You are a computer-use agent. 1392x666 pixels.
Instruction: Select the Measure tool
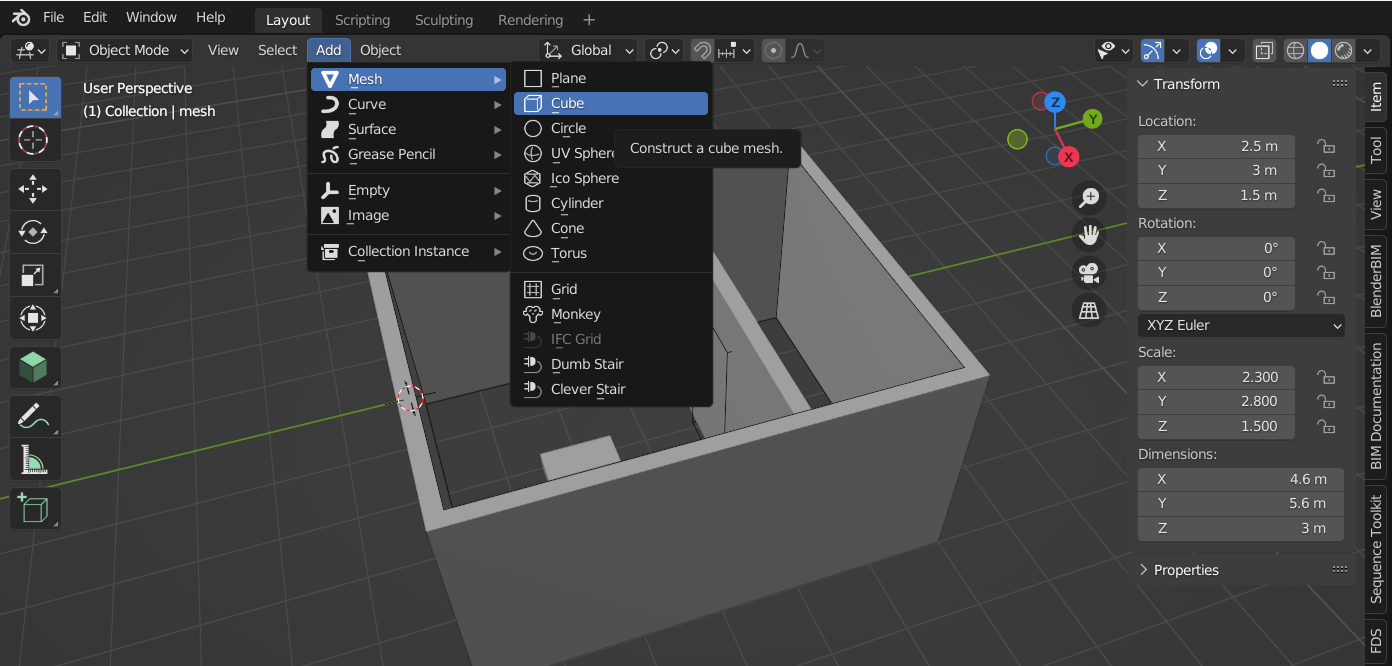click(33, 460)
